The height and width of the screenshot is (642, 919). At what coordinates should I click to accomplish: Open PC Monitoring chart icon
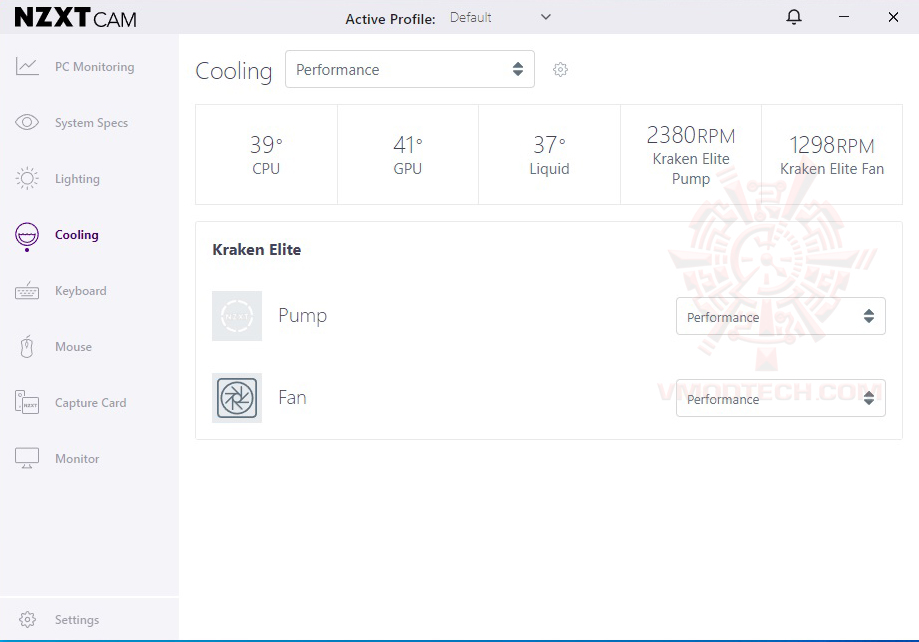[27, 66]
